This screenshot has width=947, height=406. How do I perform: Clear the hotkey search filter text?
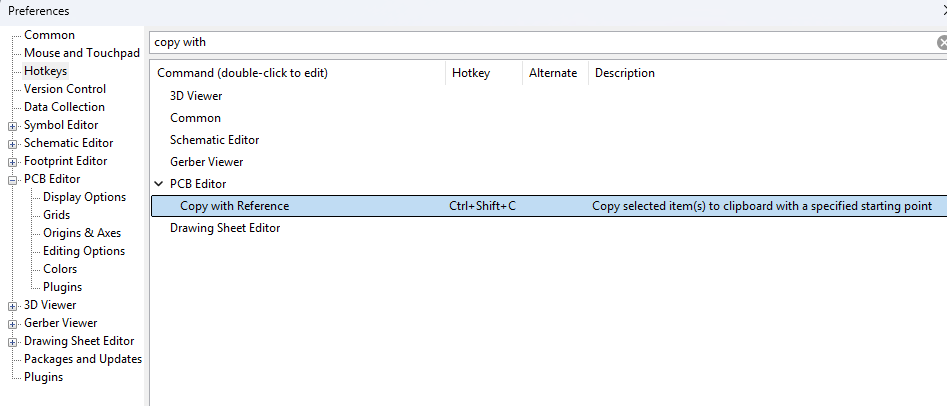942,42
